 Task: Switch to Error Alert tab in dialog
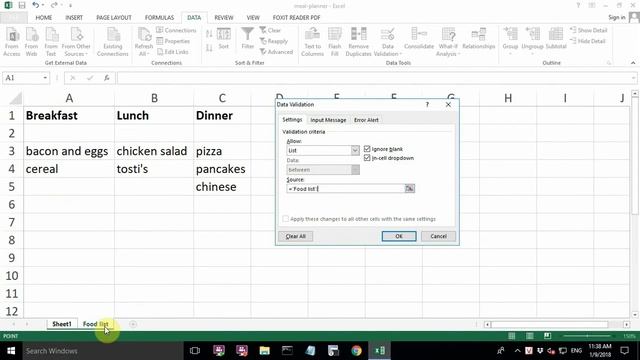pyautogui.click(x=366, y=120)
